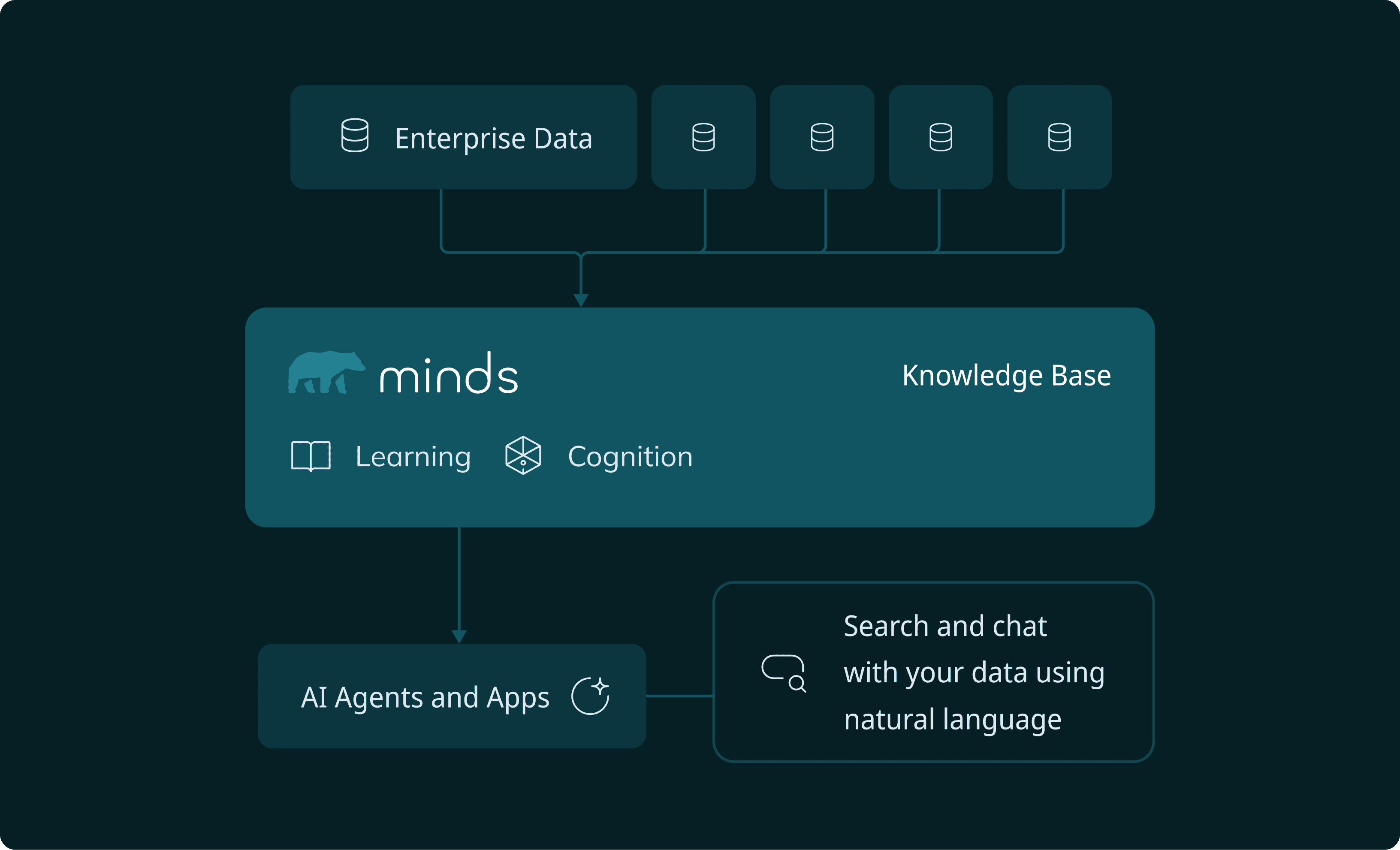Click the Learning label
Viewport: 1400px width, 850px height.
pos(413,458)
